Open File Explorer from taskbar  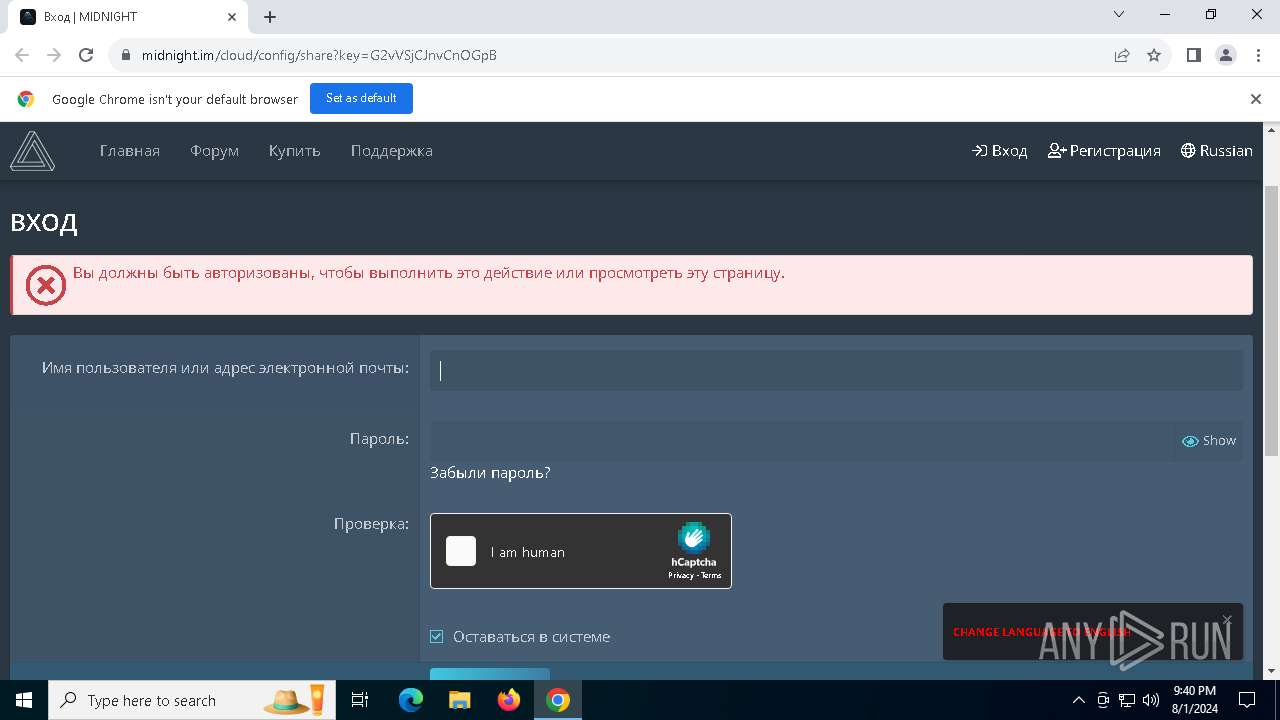click(x=459, y=700)
